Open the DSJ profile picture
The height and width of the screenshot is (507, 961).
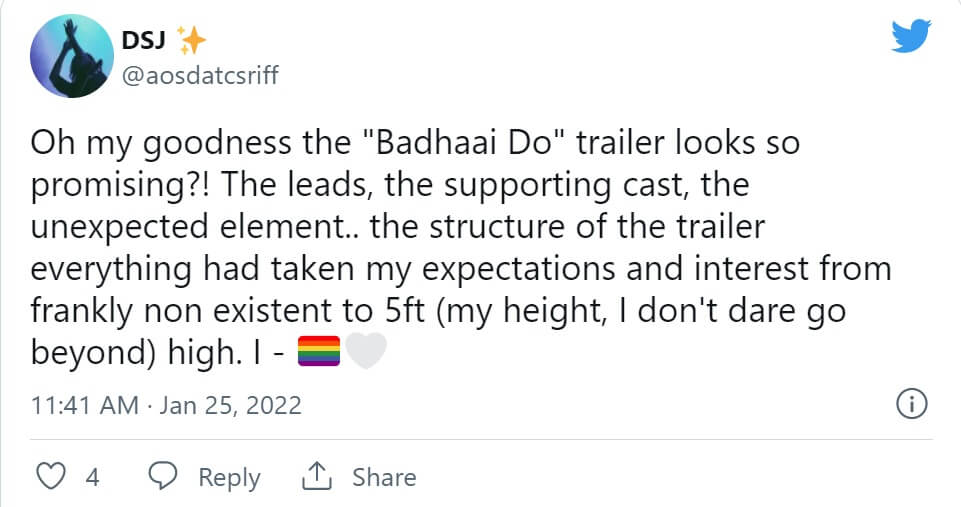click(x=70, y=57)
